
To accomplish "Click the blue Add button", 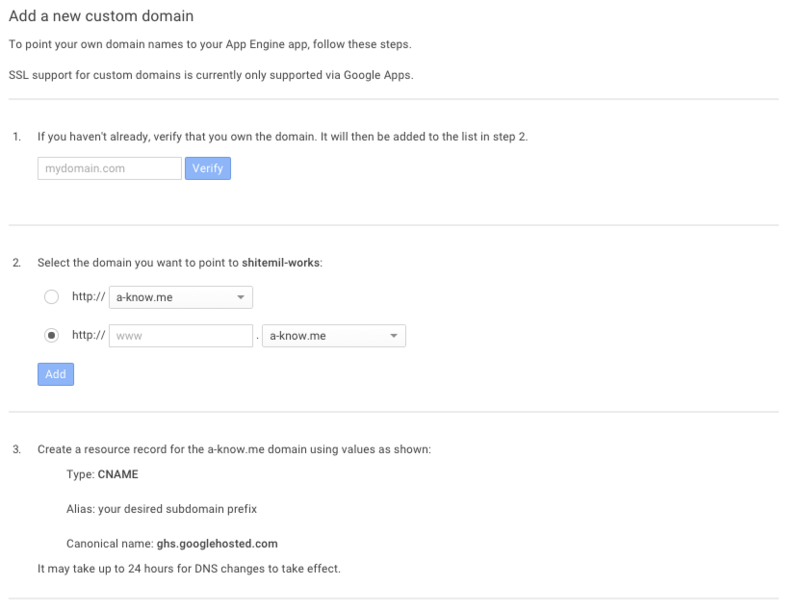I will pyautogui.click(x=56, y=374).
